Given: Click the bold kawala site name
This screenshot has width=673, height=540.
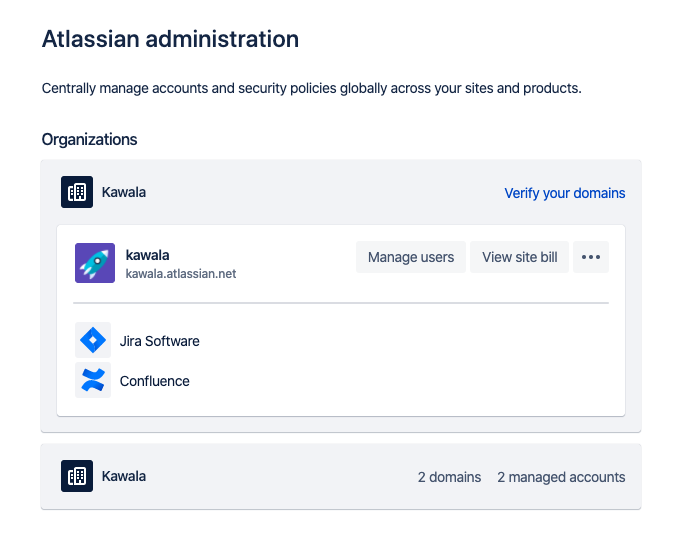Looking at the screenshot, I should coord(147,255).
